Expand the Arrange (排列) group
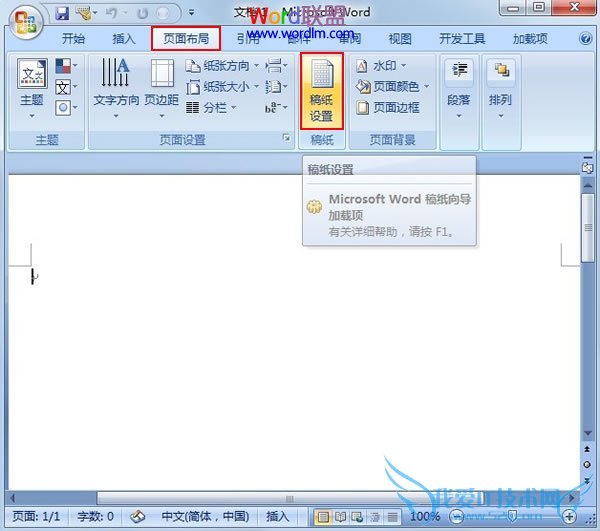The width and height of the screenshot is (600, 531). (x=501, y=89)
